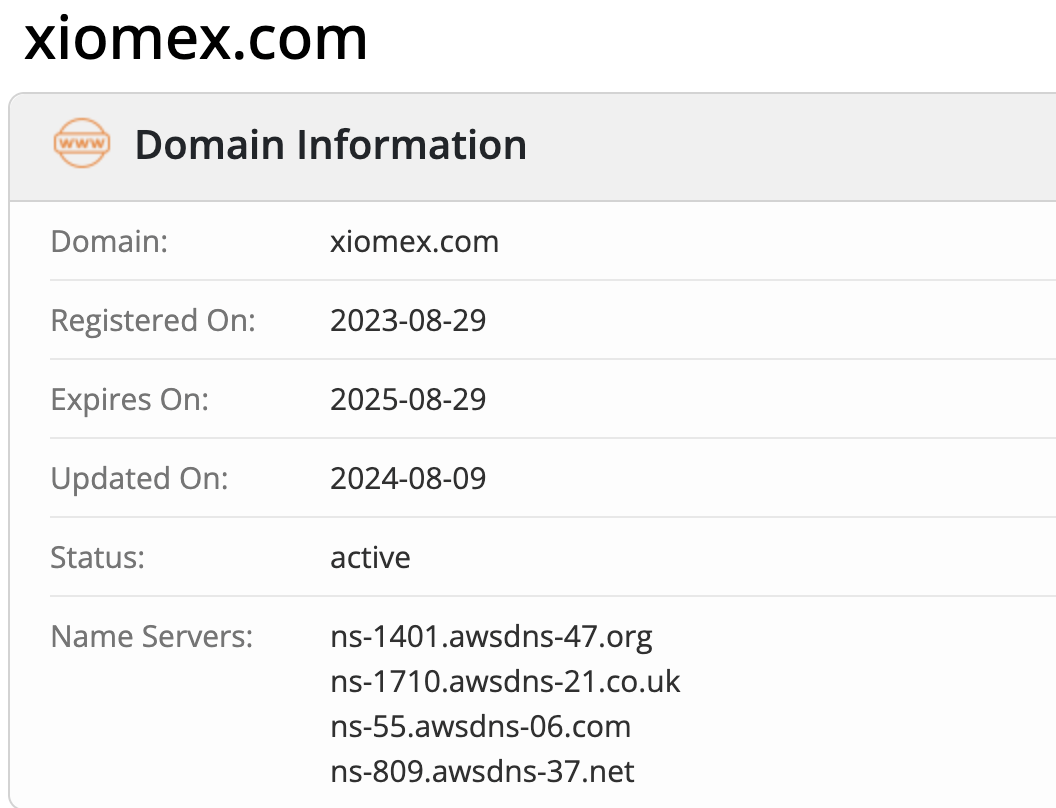The image size is (1056, 808).
Task: Click the Expires On: label
Action: pyautogui.click(x=130, y=400)
